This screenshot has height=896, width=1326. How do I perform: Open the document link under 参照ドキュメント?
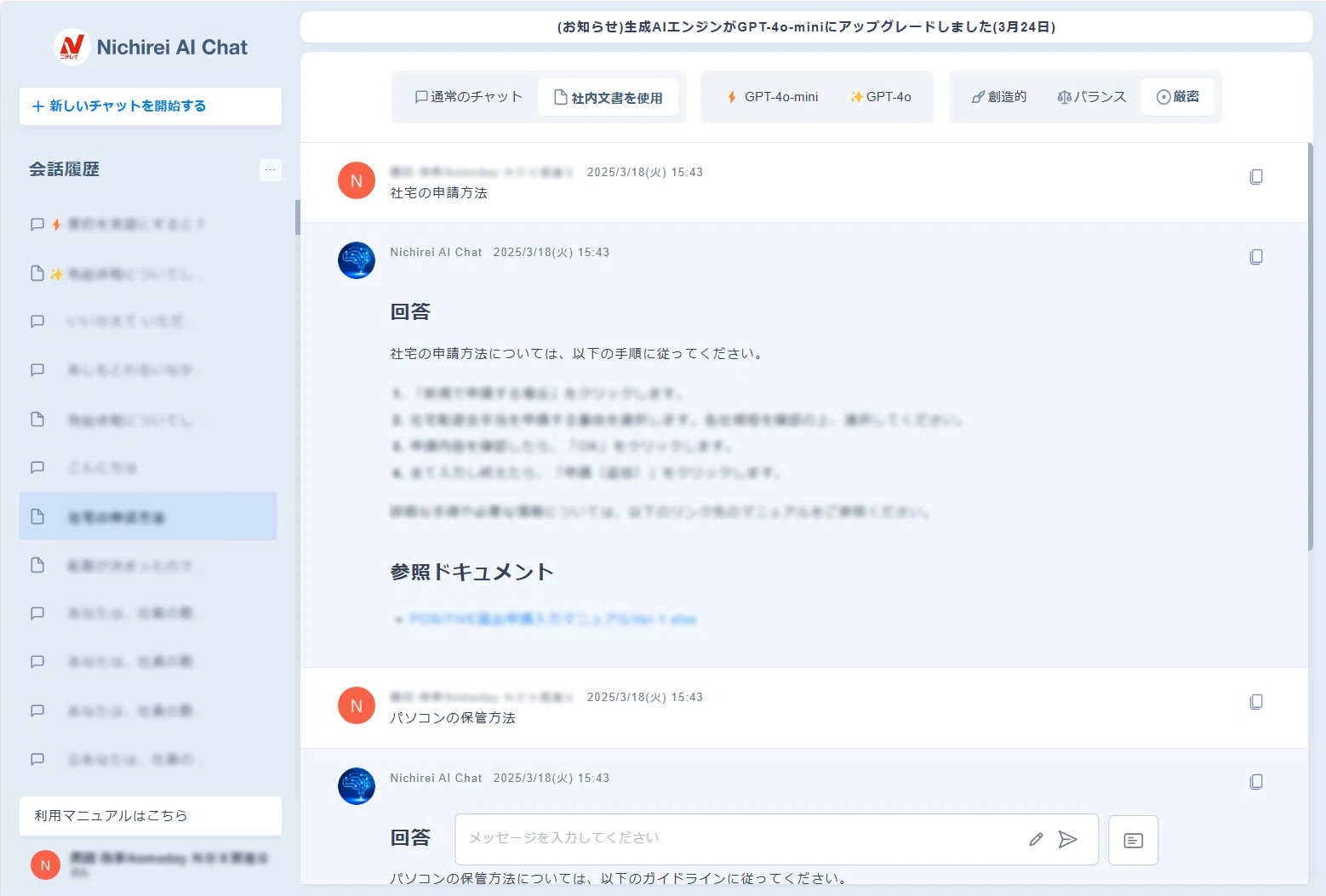pyautogui.click(x=552, y=619)
